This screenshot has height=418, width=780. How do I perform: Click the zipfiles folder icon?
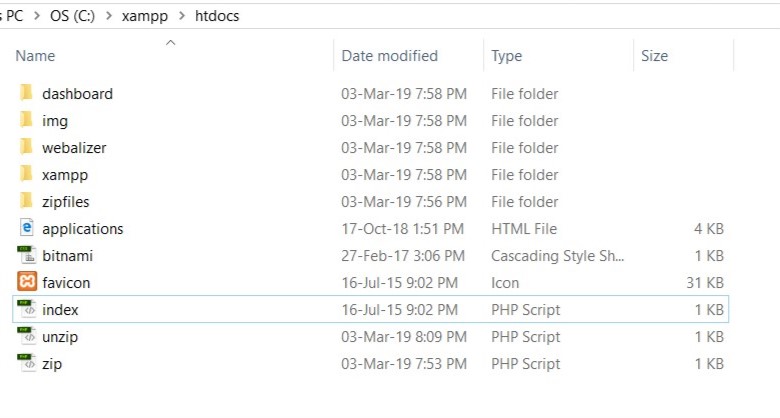pyautogui.click(x=26, y=201)
